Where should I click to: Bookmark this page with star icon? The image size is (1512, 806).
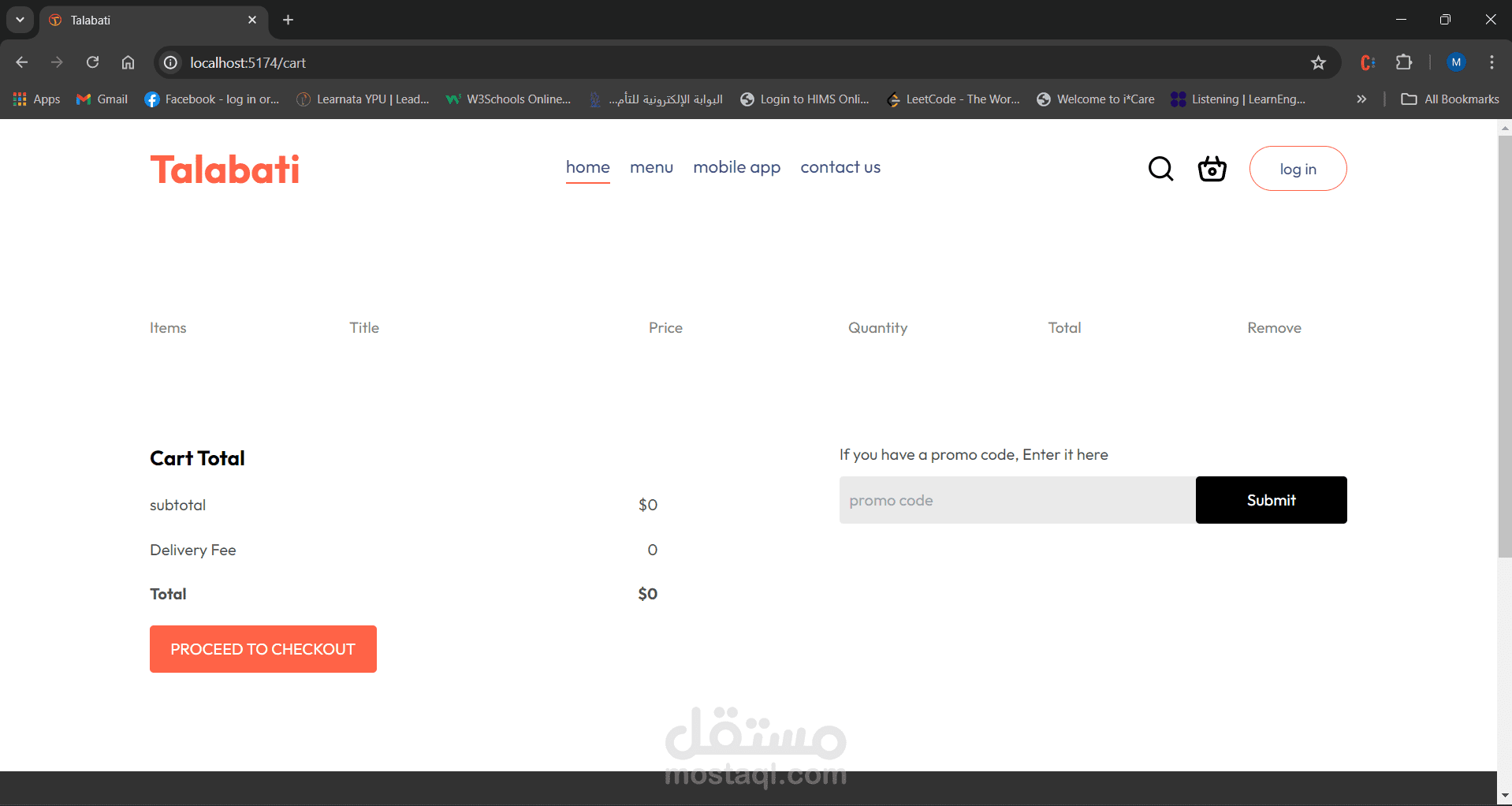click(x=1318, y=62)
